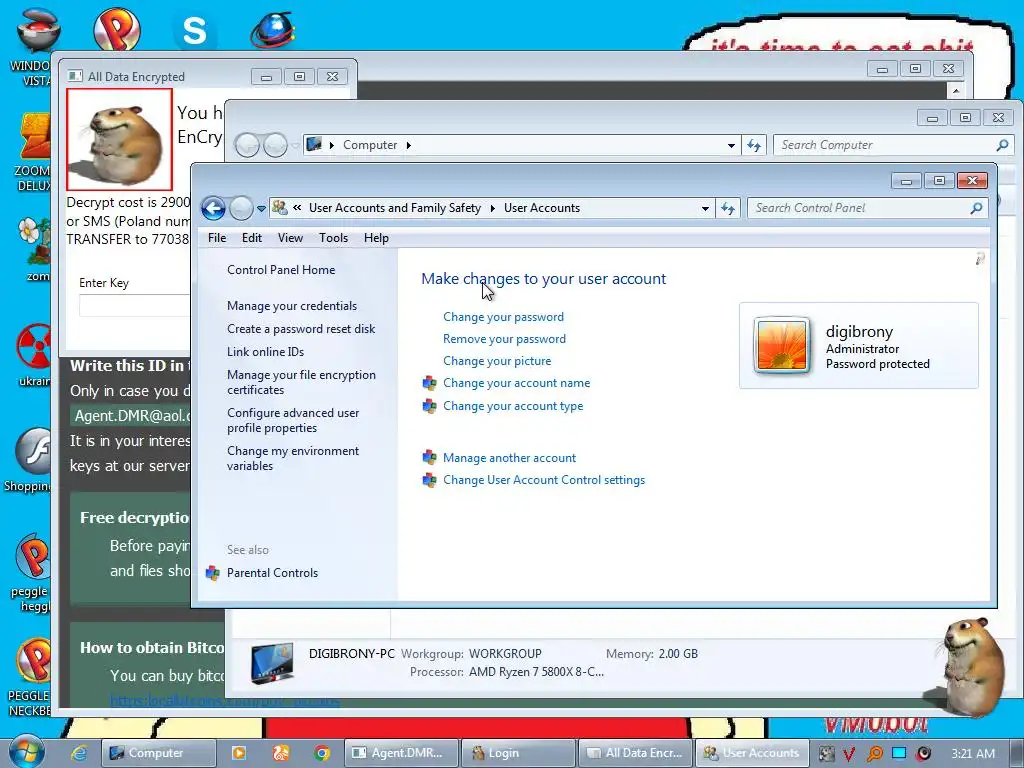The height and width of the screenshot is (768, 1024).
Task: Switch to Agent.DMR taskbar window
Action: (400, 752)
